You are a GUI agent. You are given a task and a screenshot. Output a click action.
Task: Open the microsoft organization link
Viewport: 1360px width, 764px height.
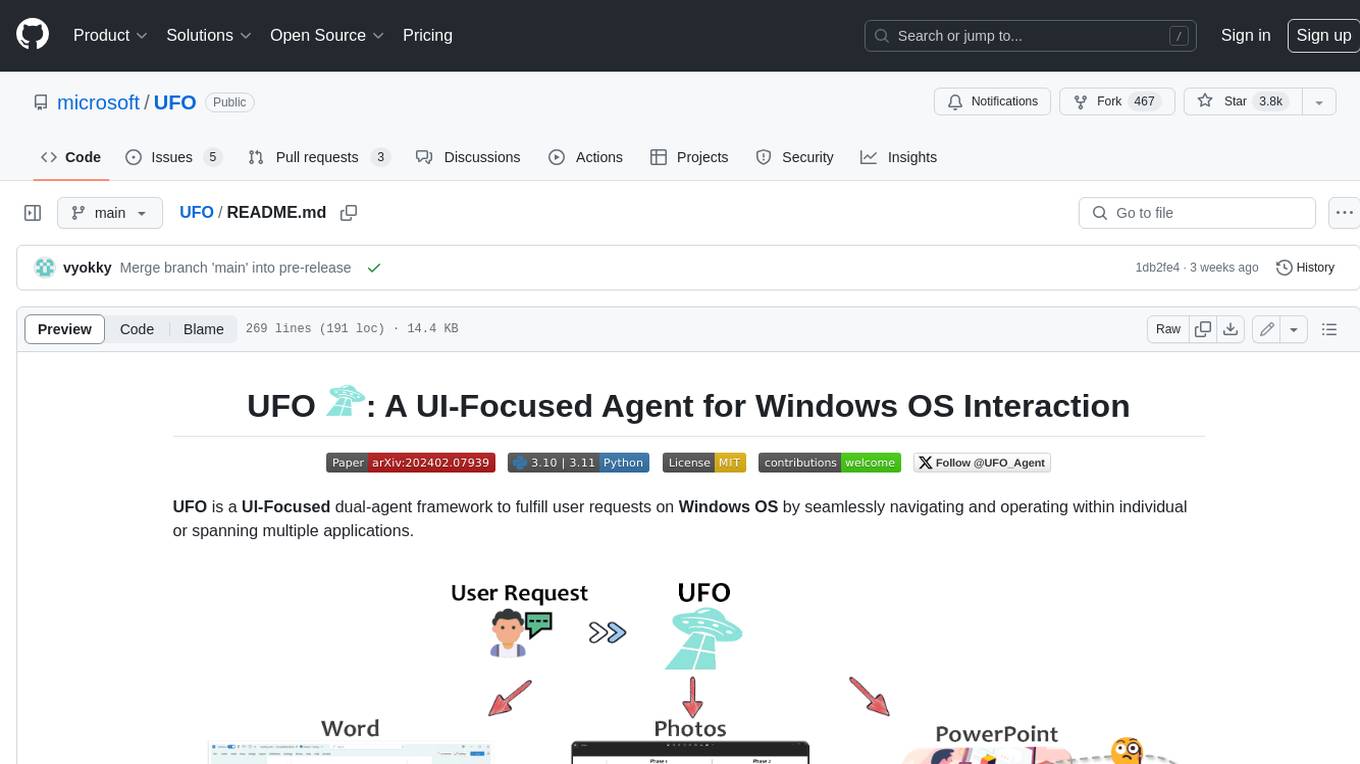point(98,102)
